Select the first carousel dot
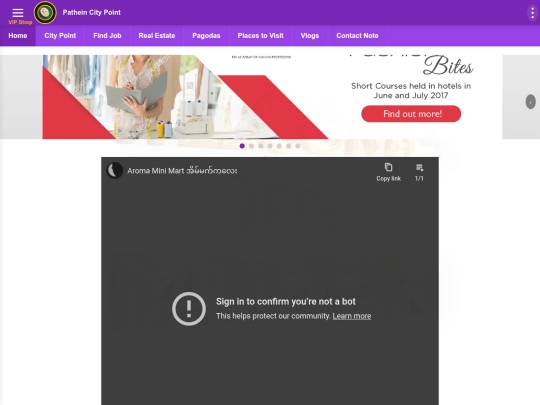Image resolution: width=540 pixels, height=405 pixels. (x=242, y=146)
